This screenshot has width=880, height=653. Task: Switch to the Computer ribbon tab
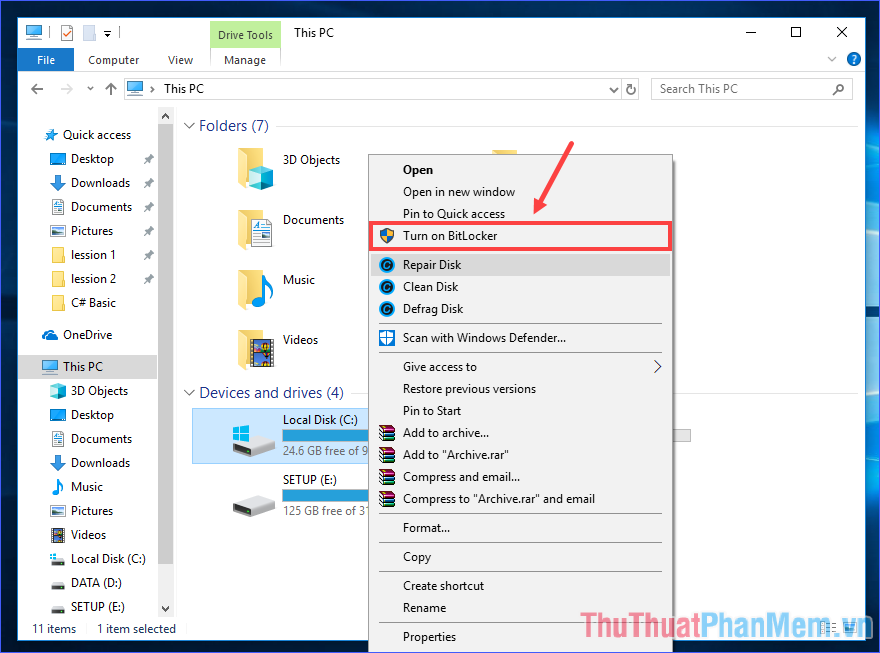(x=113, y=59)
